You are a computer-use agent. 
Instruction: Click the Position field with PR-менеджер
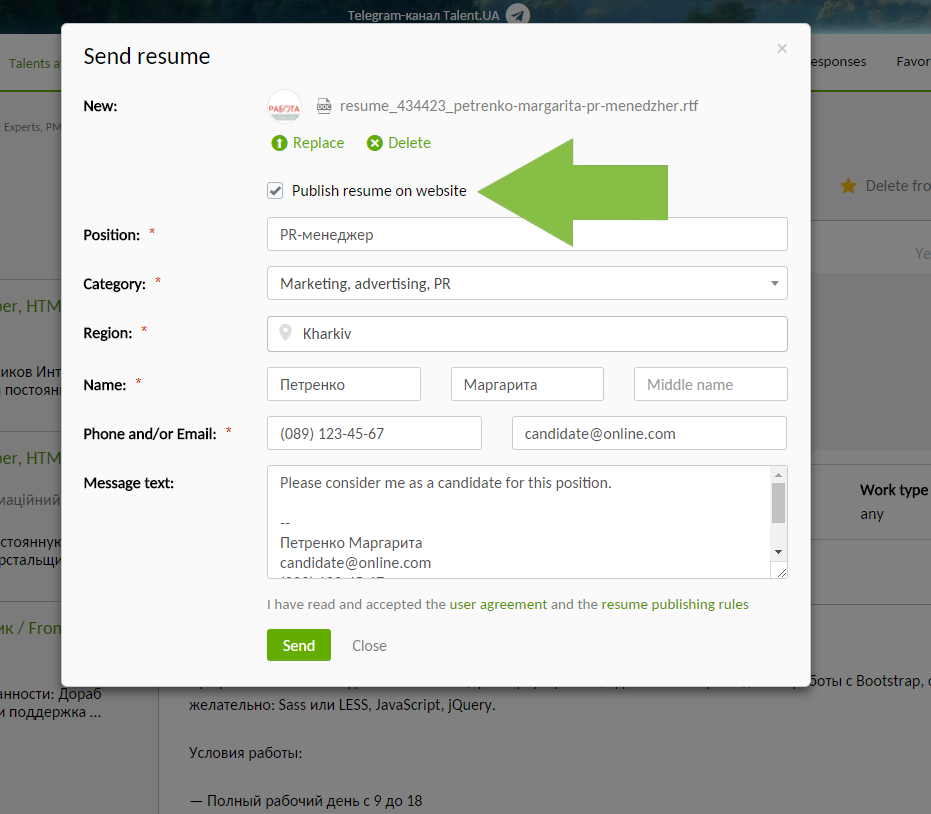point(527,234)
